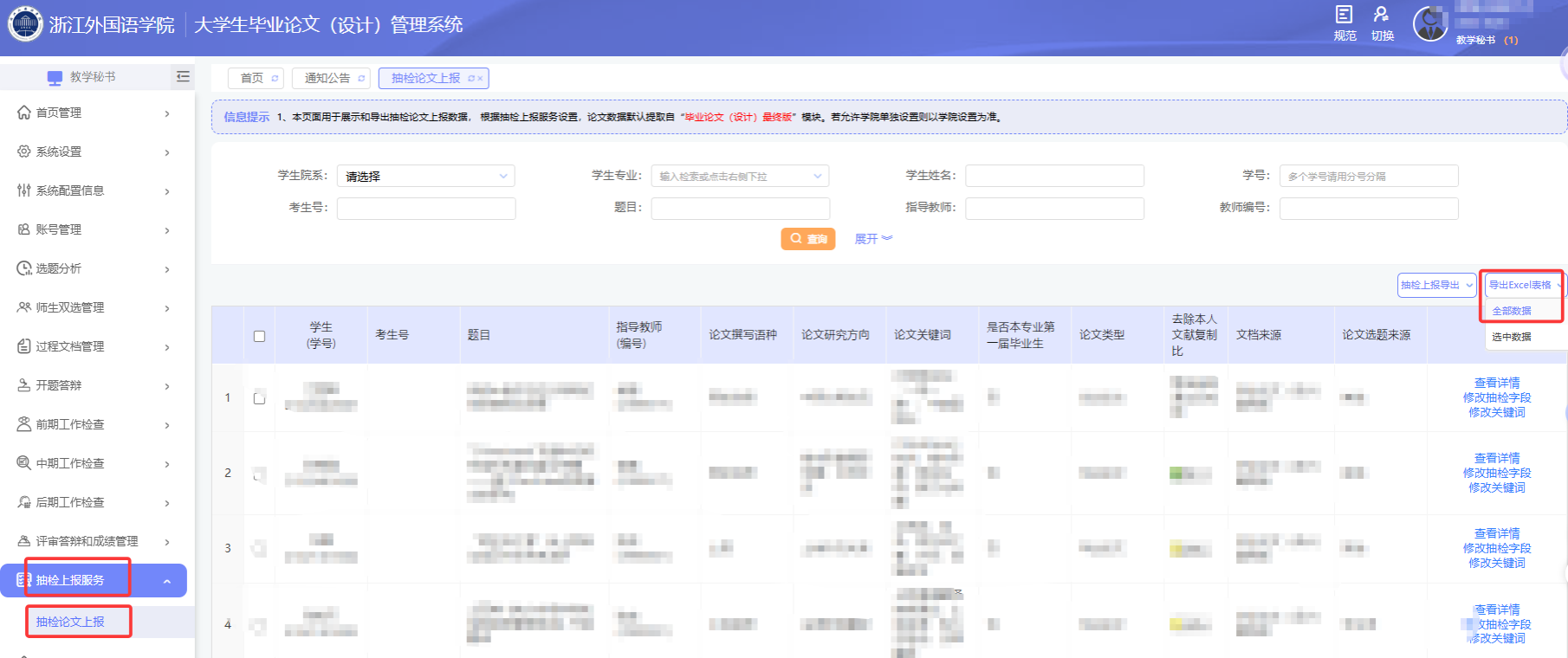This screenshot has width=1568, height=658.
Task: Tick the checkbox for row 3
Action: [x=259, y=548]
